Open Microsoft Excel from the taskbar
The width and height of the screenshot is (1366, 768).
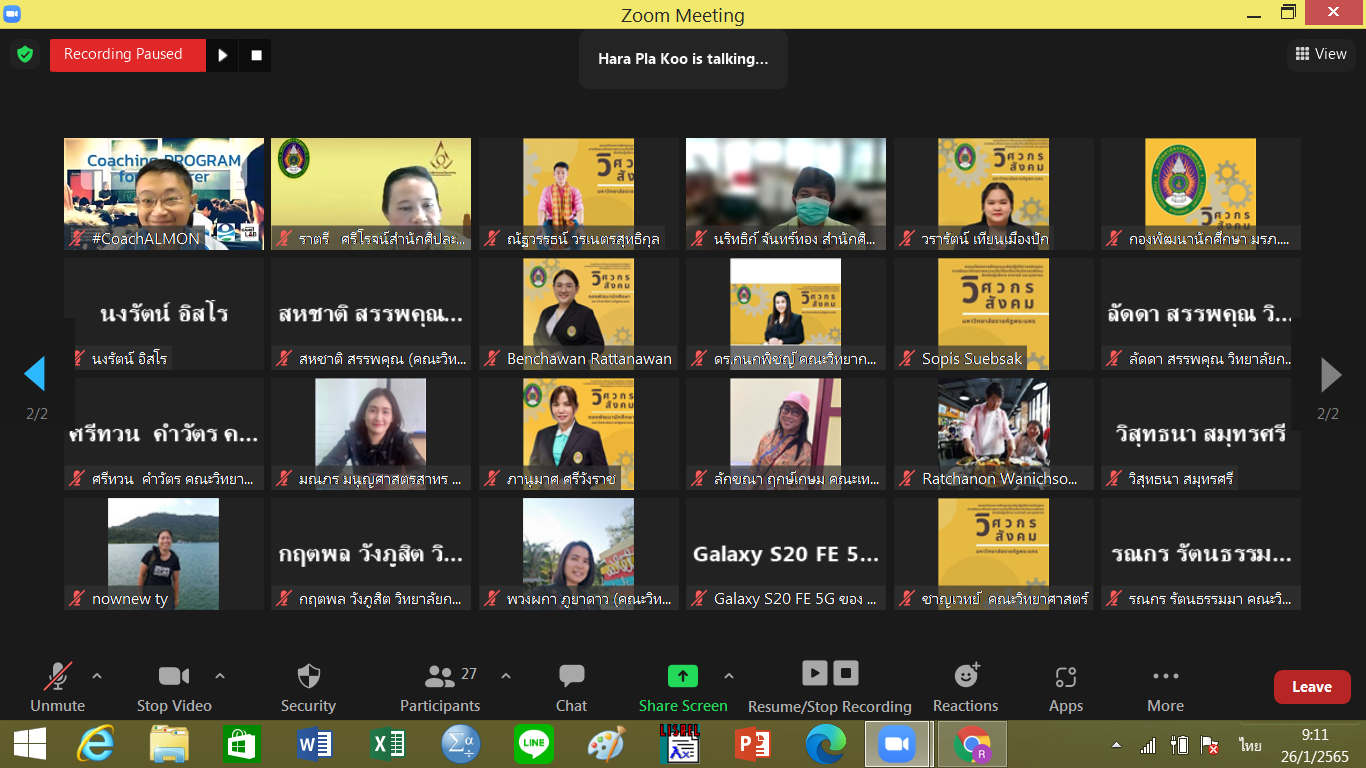click(387, 744)
